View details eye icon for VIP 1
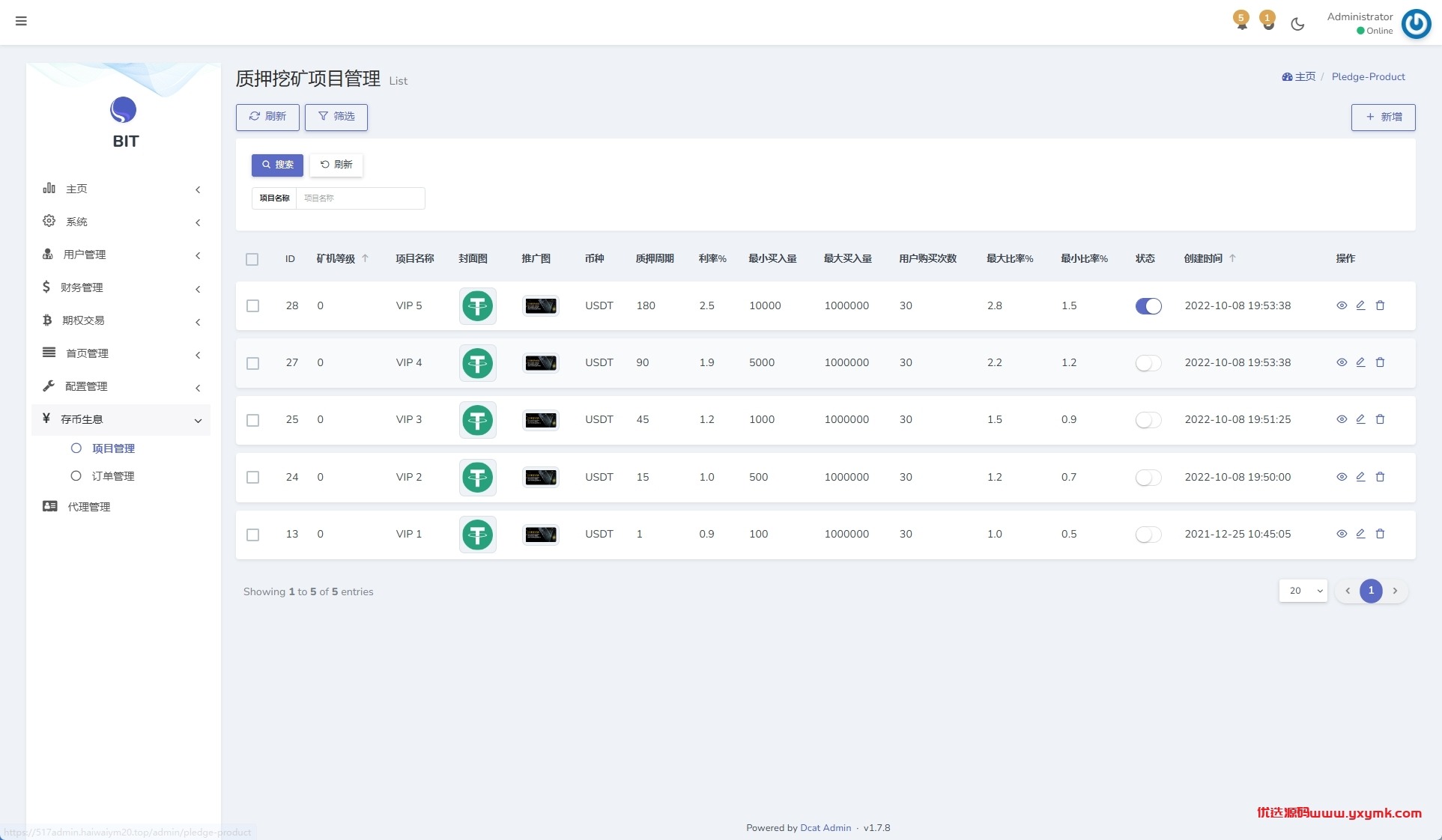 click(1342, 534)
